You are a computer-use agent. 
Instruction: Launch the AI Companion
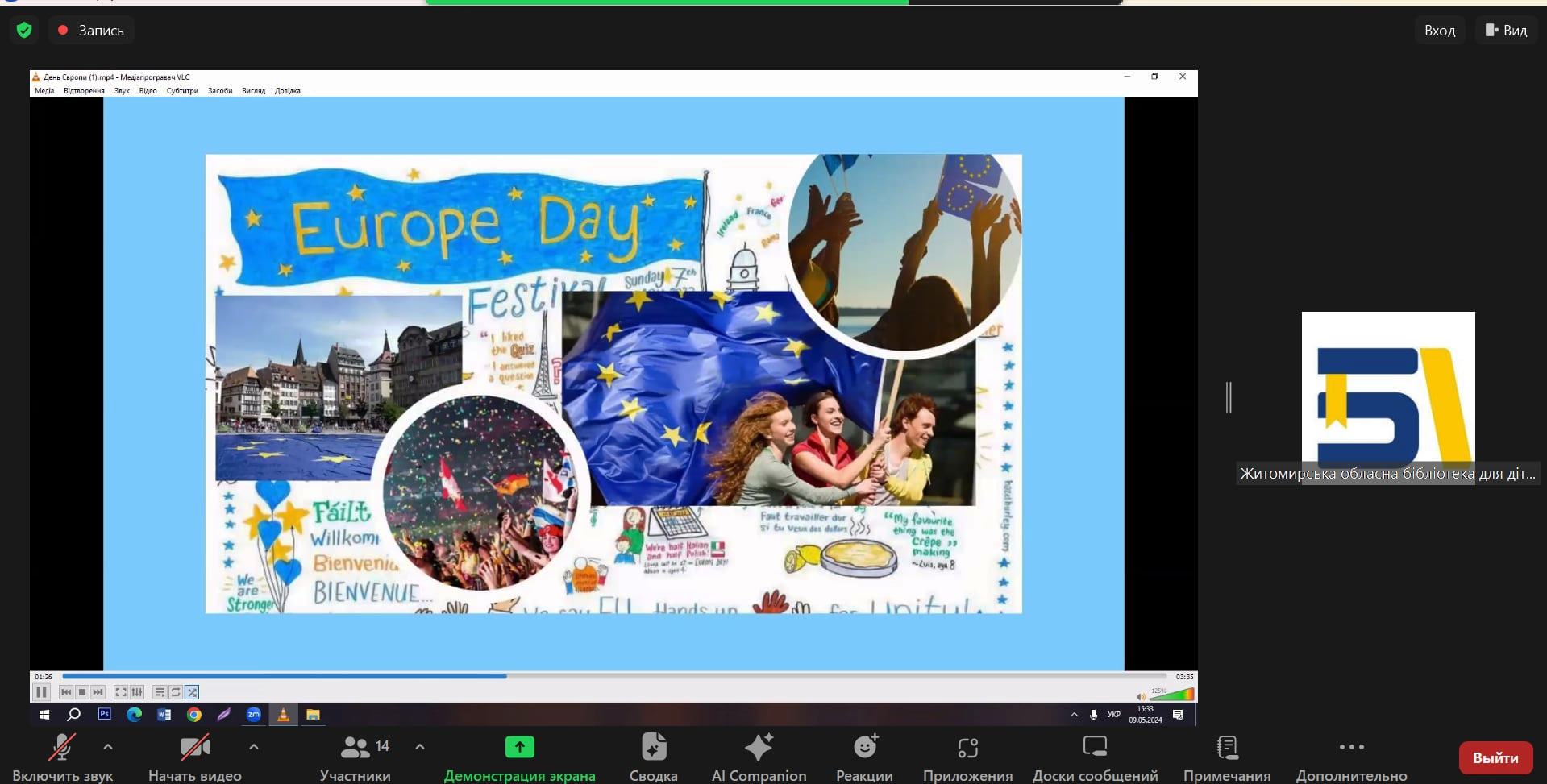click(x=759, y=757)
